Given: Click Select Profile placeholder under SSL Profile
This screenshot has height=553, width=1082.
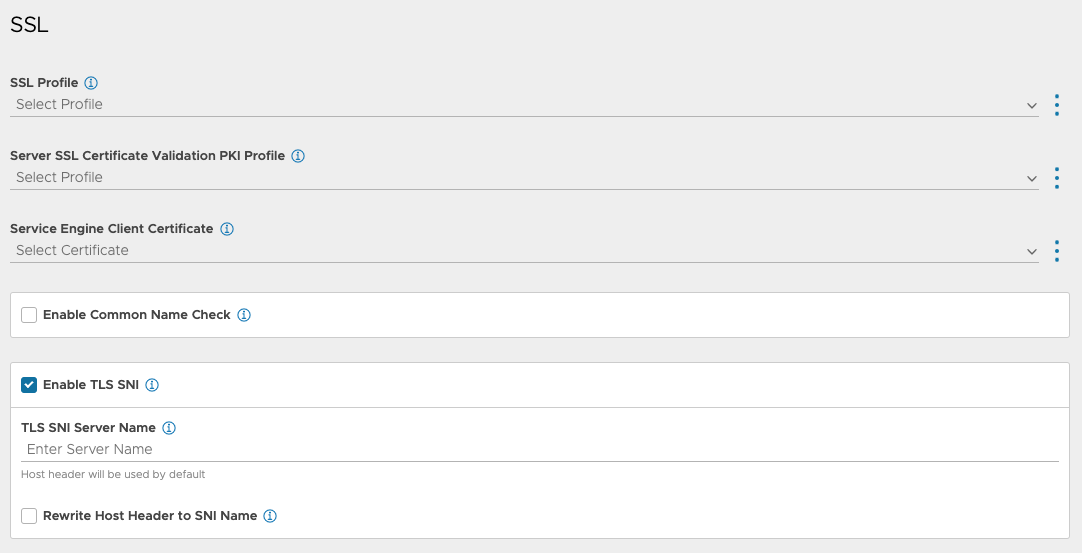Looking at the screenshot, I should [x=59, y=104].
